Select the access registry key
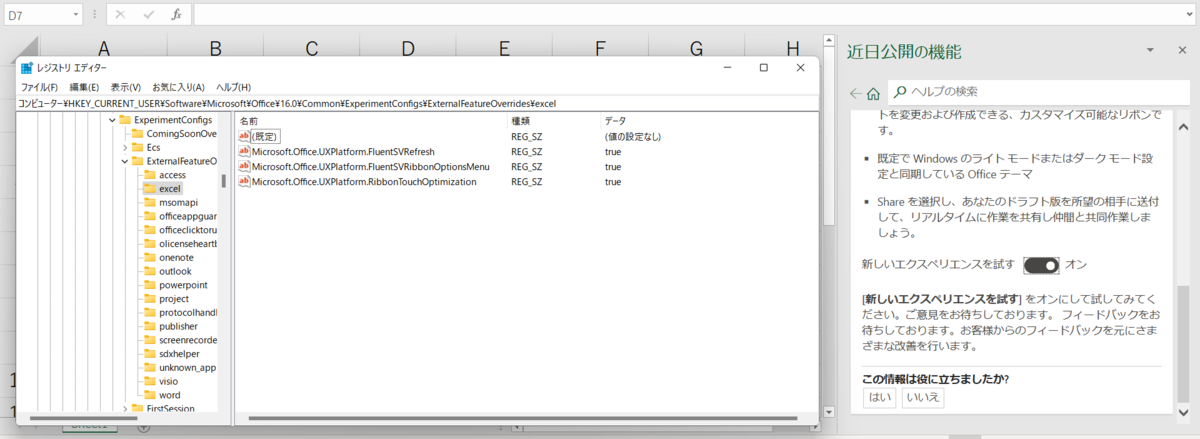1200x439 pixels. (x=165, y=175)
